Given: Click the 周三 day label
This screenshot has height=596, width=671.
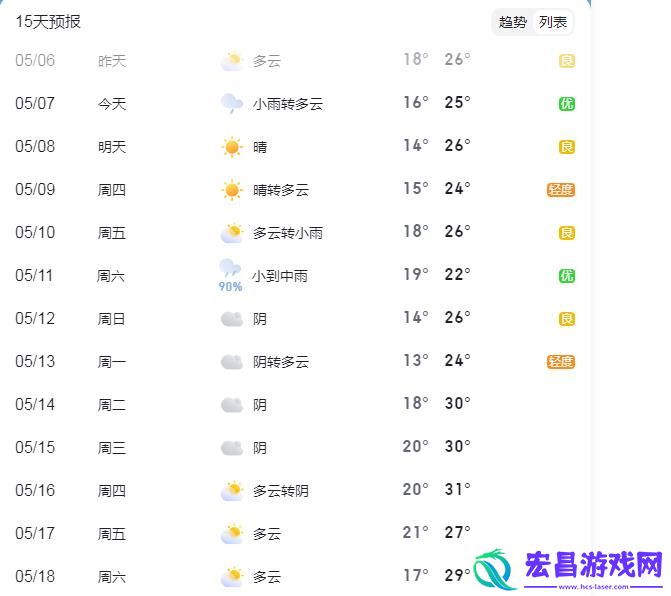Looking at the screenshot, I should 112,448.
